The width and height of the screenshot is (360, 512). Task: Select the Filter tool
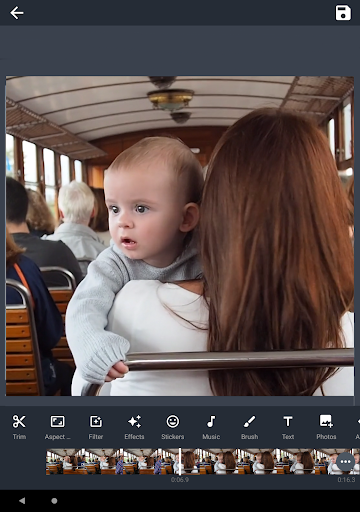(96, 427)
